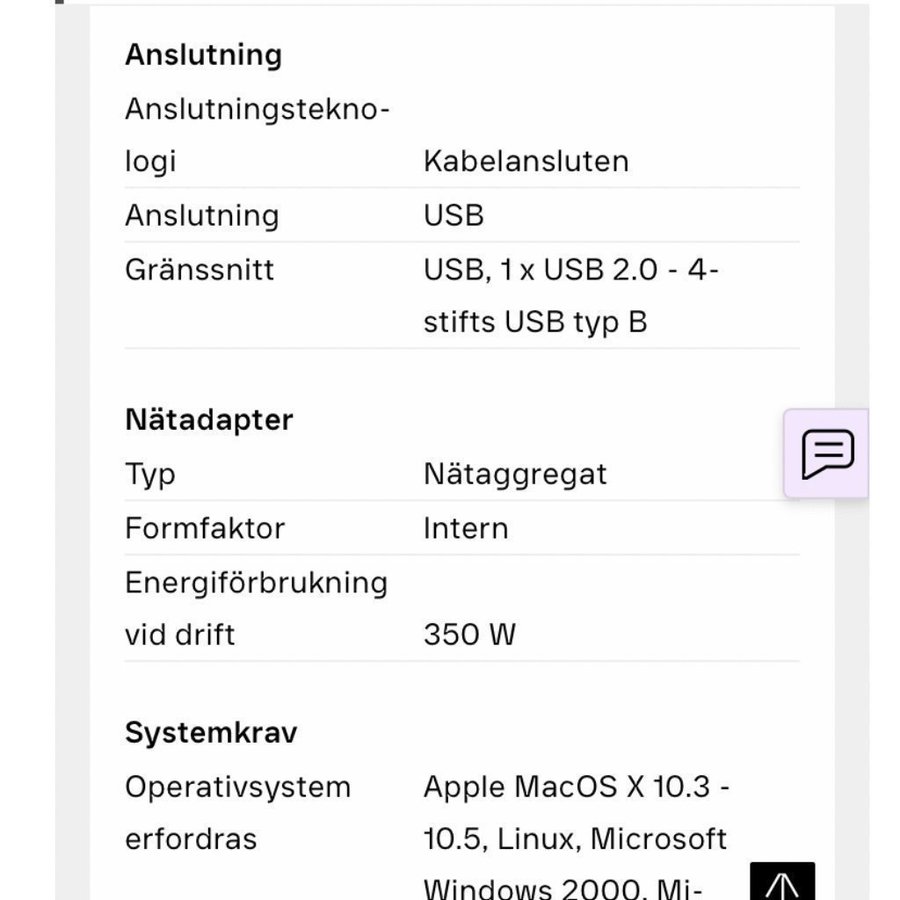Click the Nätadapter section heading
Screen dimensions: 900x900
[209, 419]
